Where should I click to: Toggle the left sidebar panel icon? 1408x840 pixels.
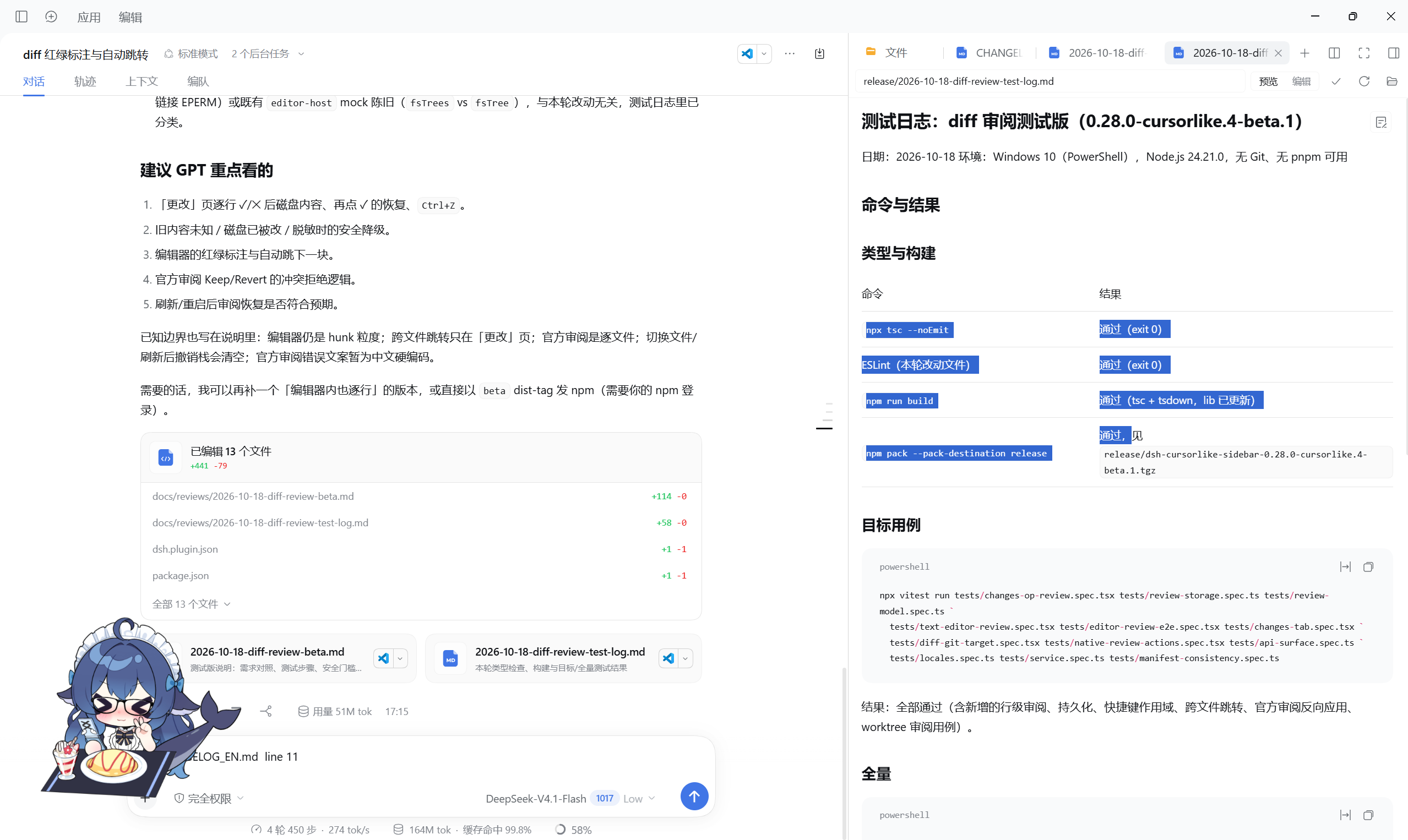21,17
